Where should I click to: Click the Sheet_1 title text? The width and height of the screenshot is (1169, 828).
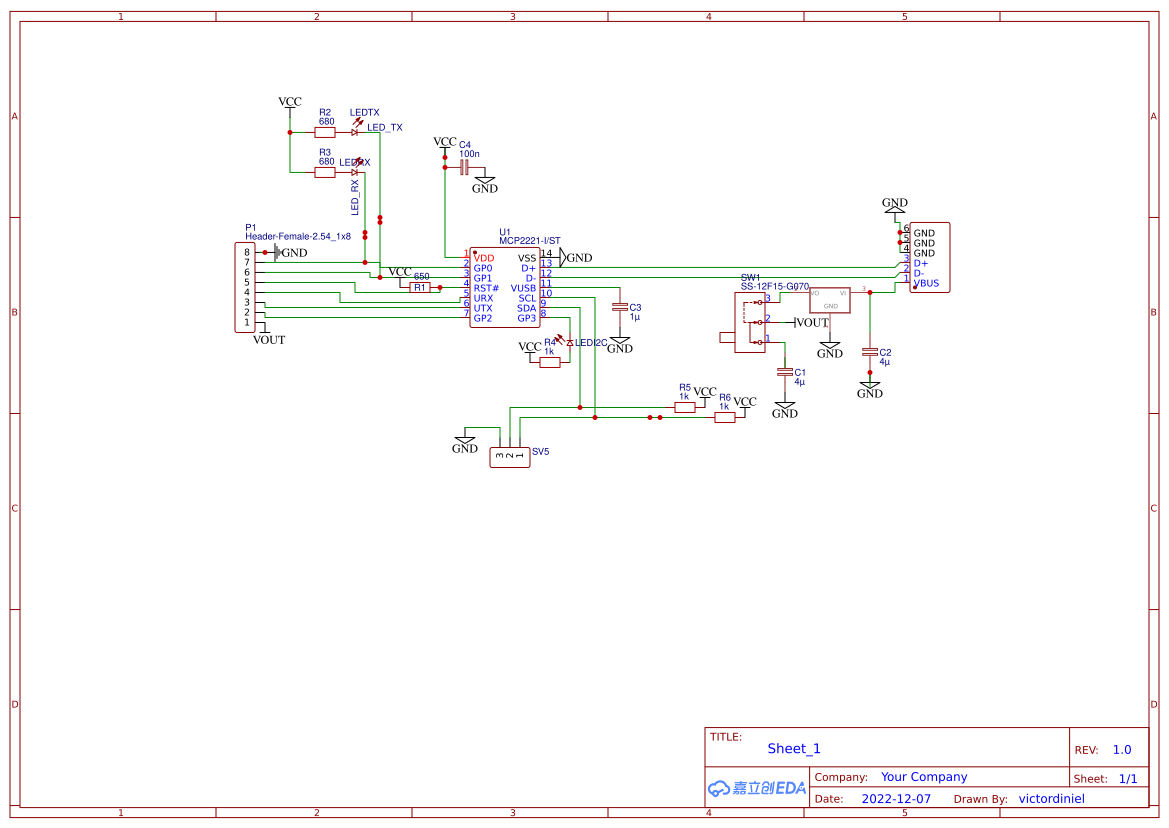click(794, 749)
